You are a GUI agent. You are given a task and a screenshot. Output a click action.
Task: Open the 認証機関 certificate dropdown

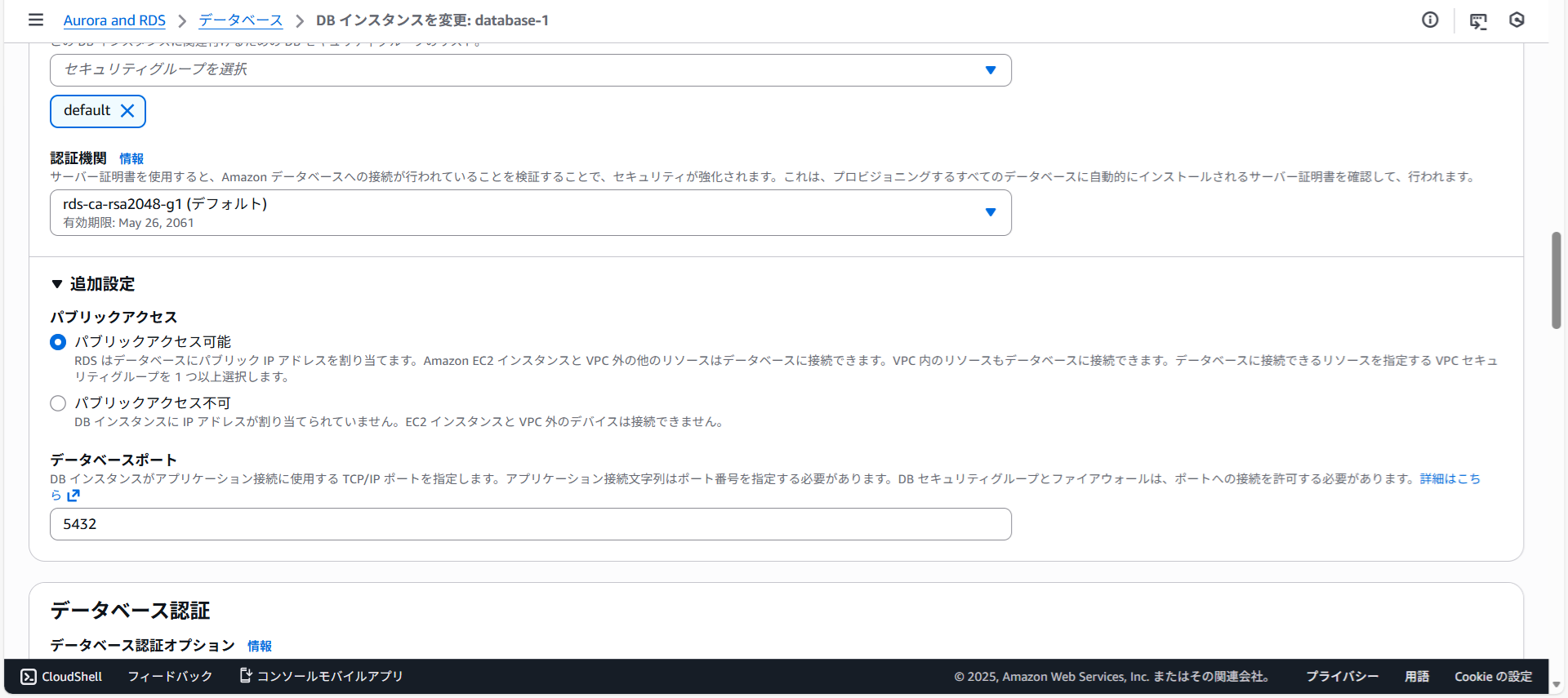pos(530,212)
